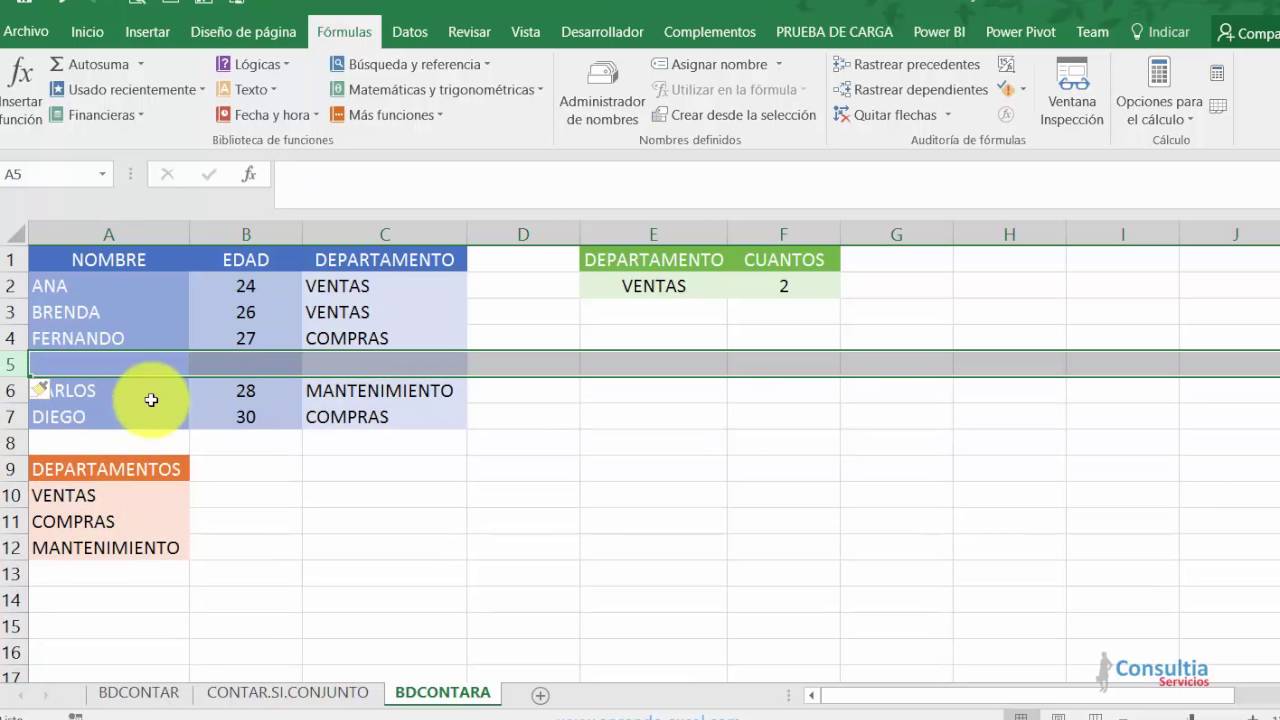
Task: Expand Matemáticas y trigonométricas functions
Action: click(x=436, y=89)
